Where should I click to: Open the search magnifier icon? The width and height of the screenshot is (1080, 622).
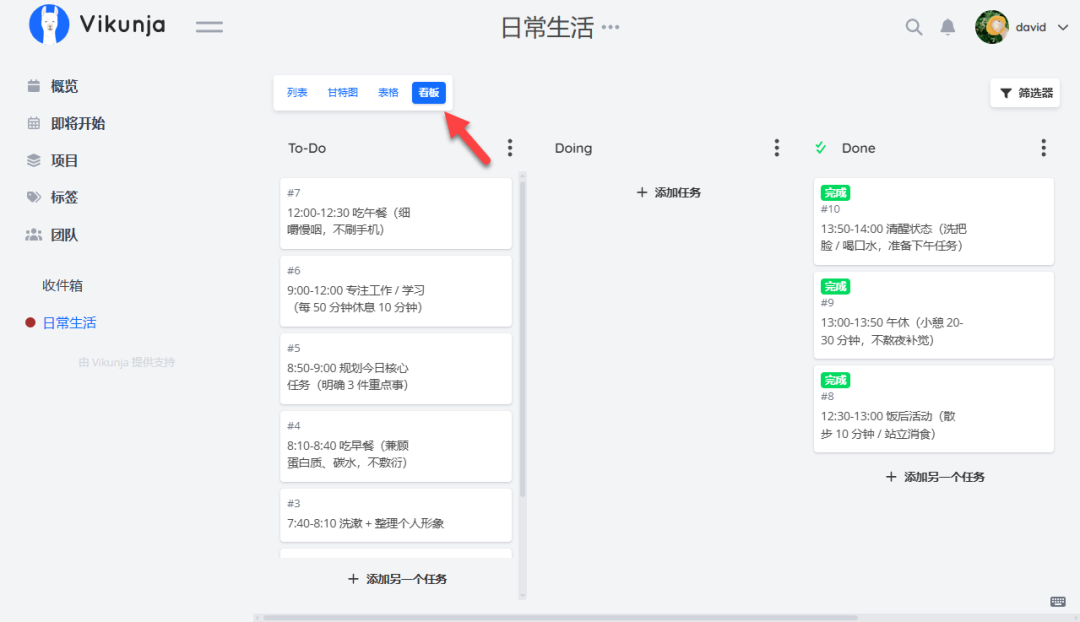(x=913, y=27)
